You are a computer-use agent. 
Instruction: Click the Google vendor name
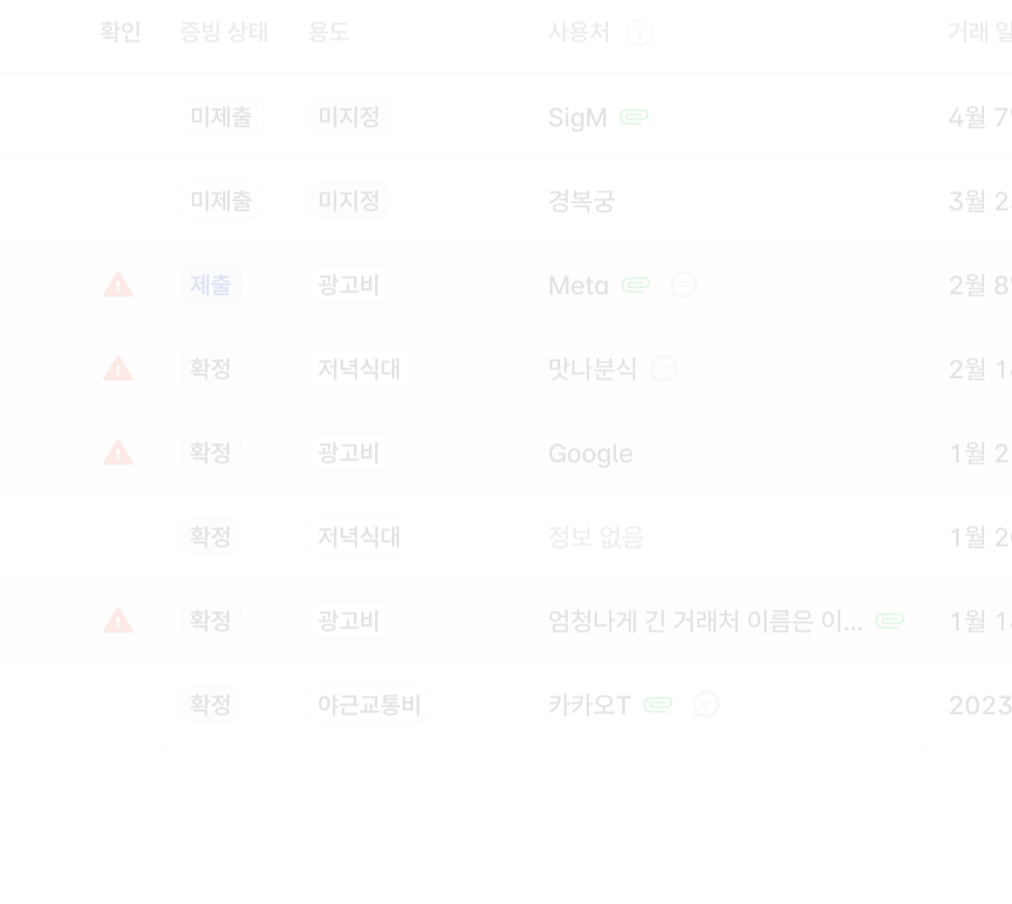click(x=590, y=453)
